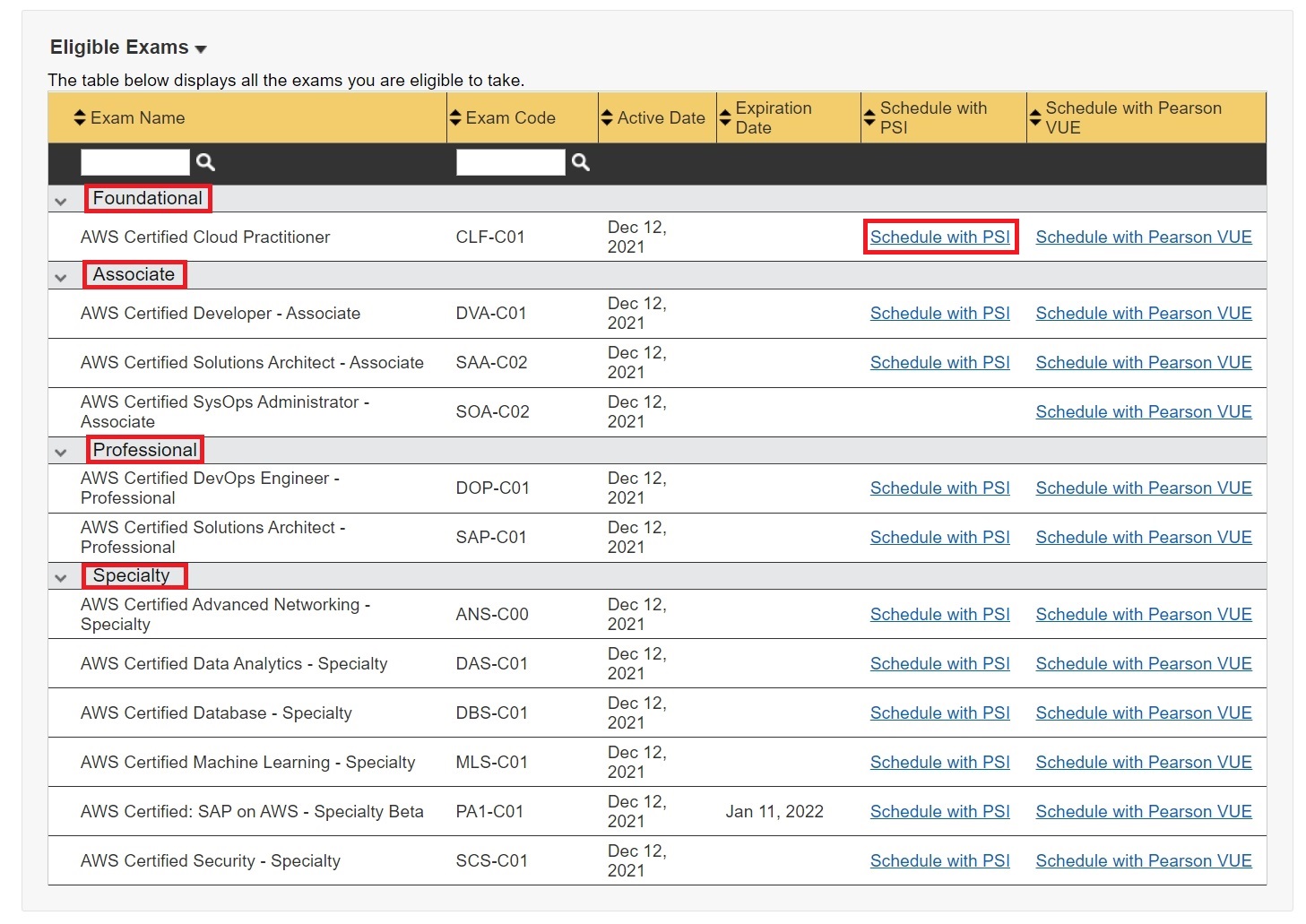1306x924 pixels.
Task: Schedule Advanced Networking exam with PSI
Action: click(x=940, y=614)
